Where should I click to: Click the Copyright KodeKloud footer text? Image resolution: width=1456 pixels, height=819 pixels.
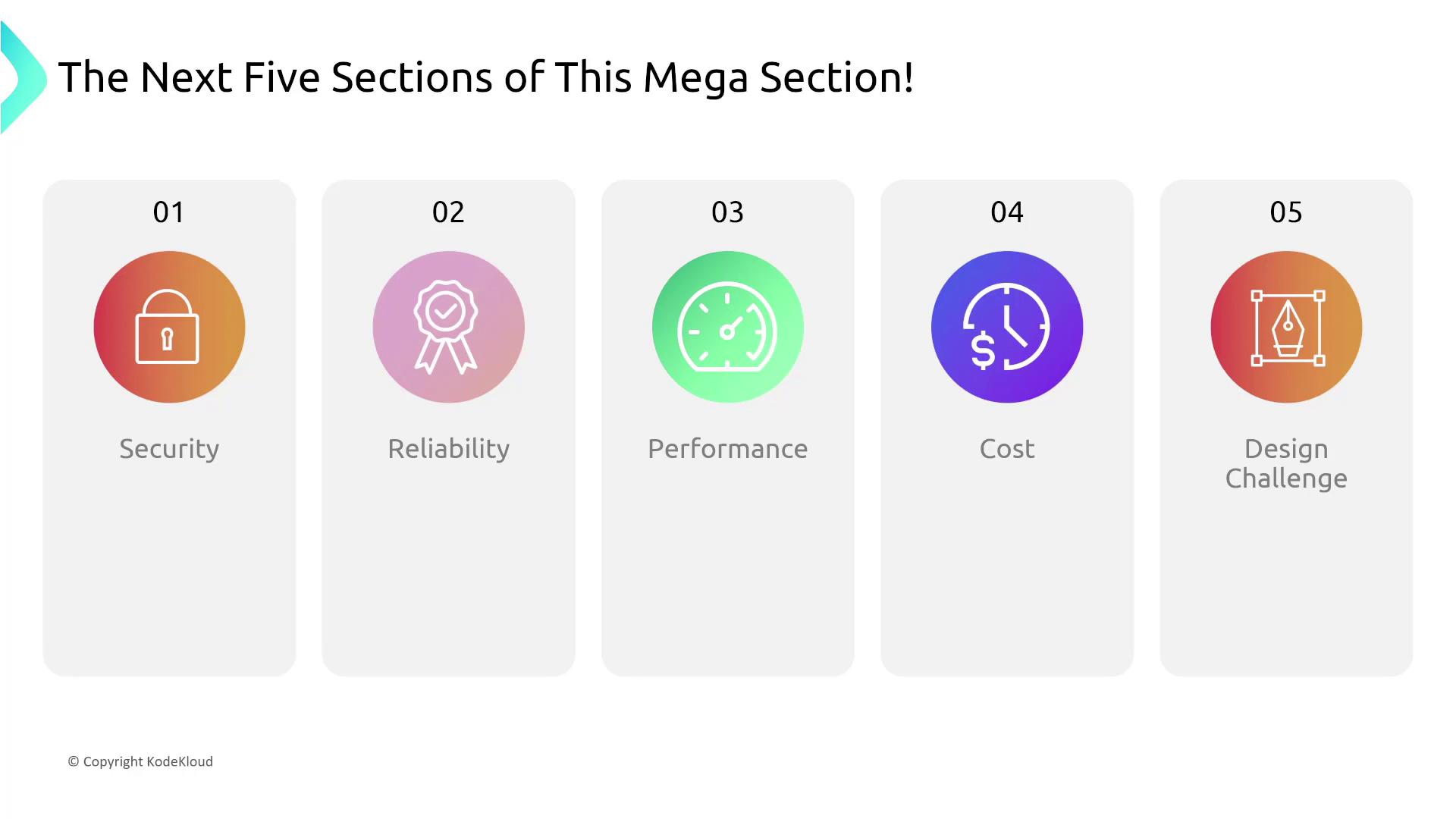[x=140, y=761]
